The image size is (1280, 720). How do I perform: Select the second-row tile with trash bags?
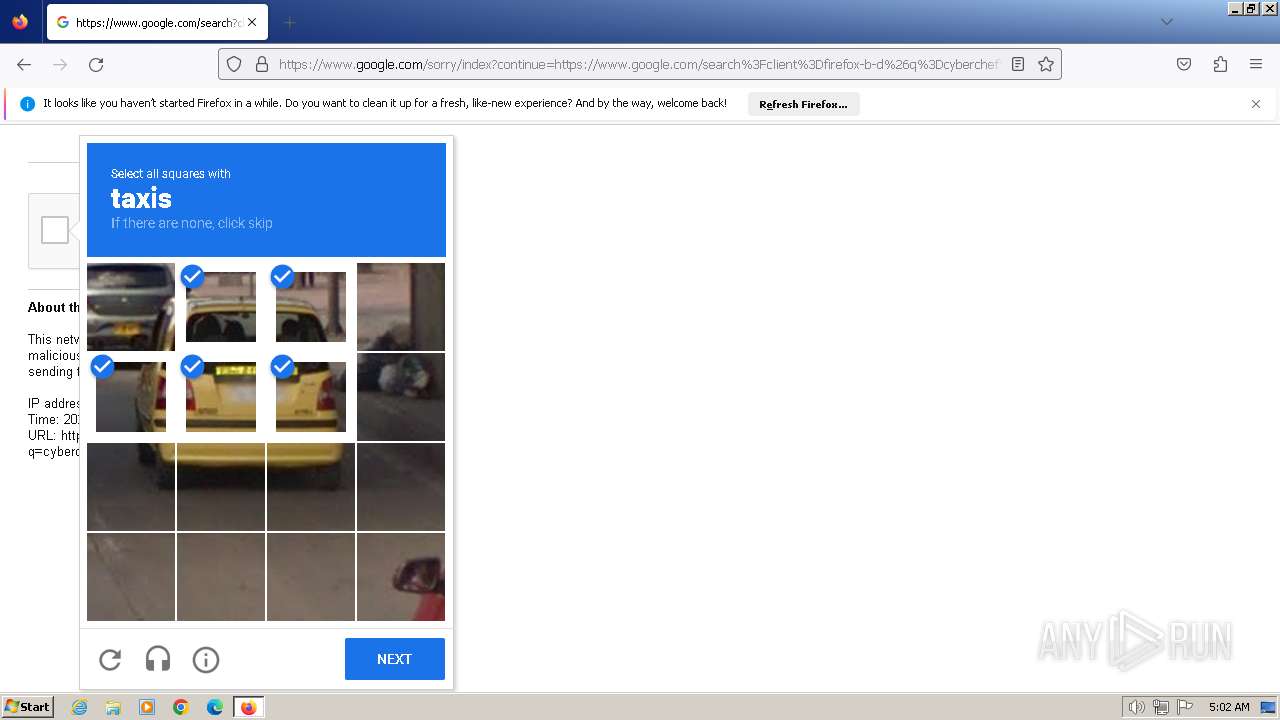401,397
